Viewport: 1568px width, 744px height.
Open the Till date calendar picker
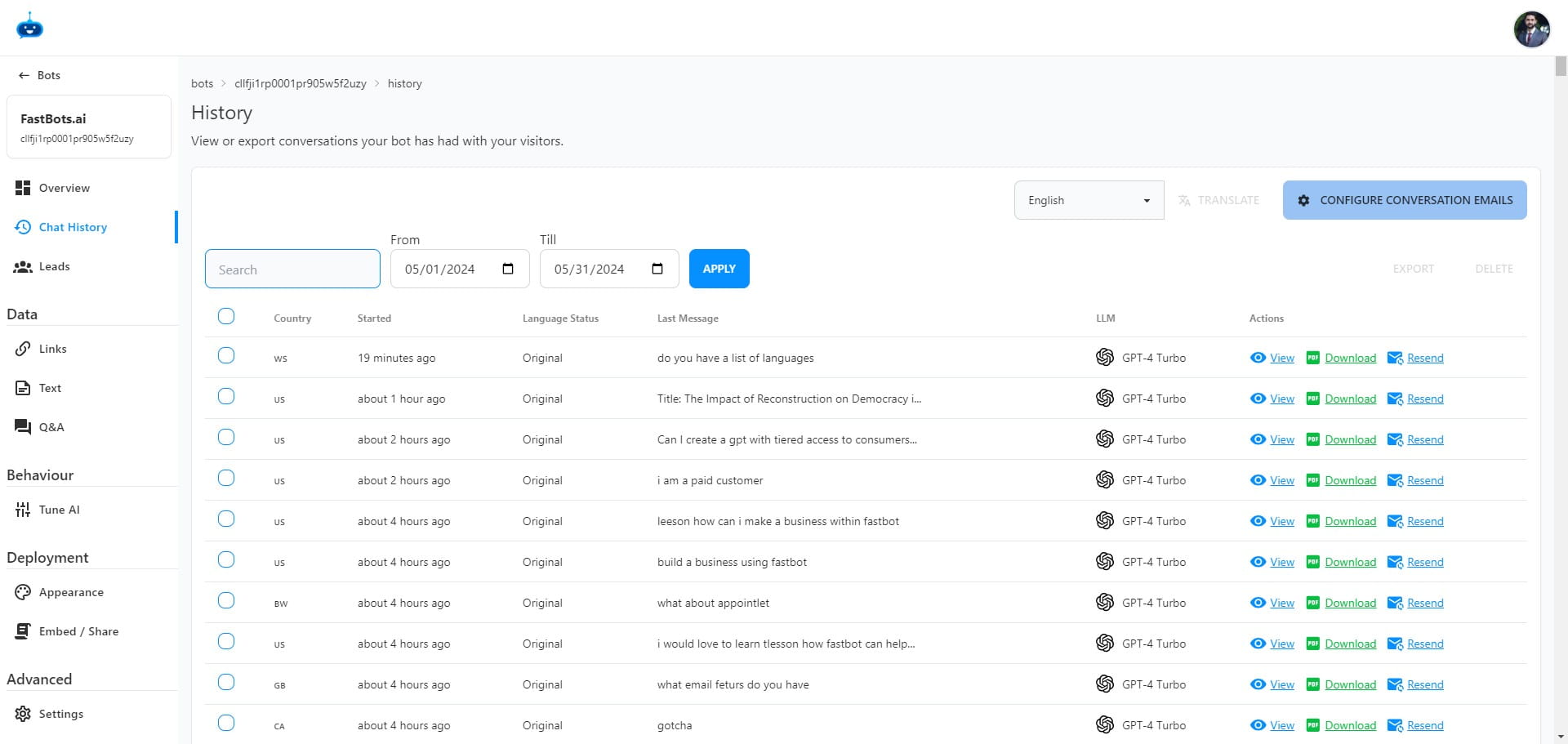[x=657, y=269]
